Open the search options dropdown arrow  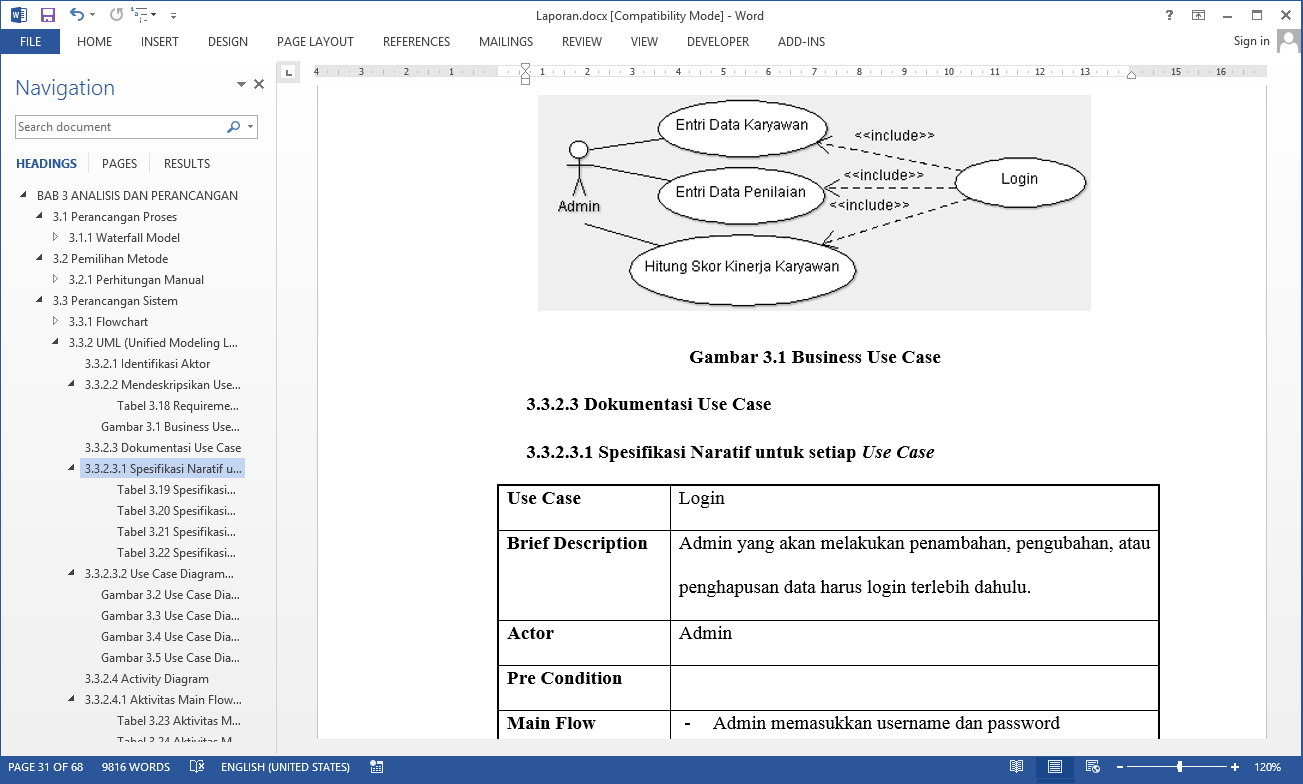coord(250,127)
